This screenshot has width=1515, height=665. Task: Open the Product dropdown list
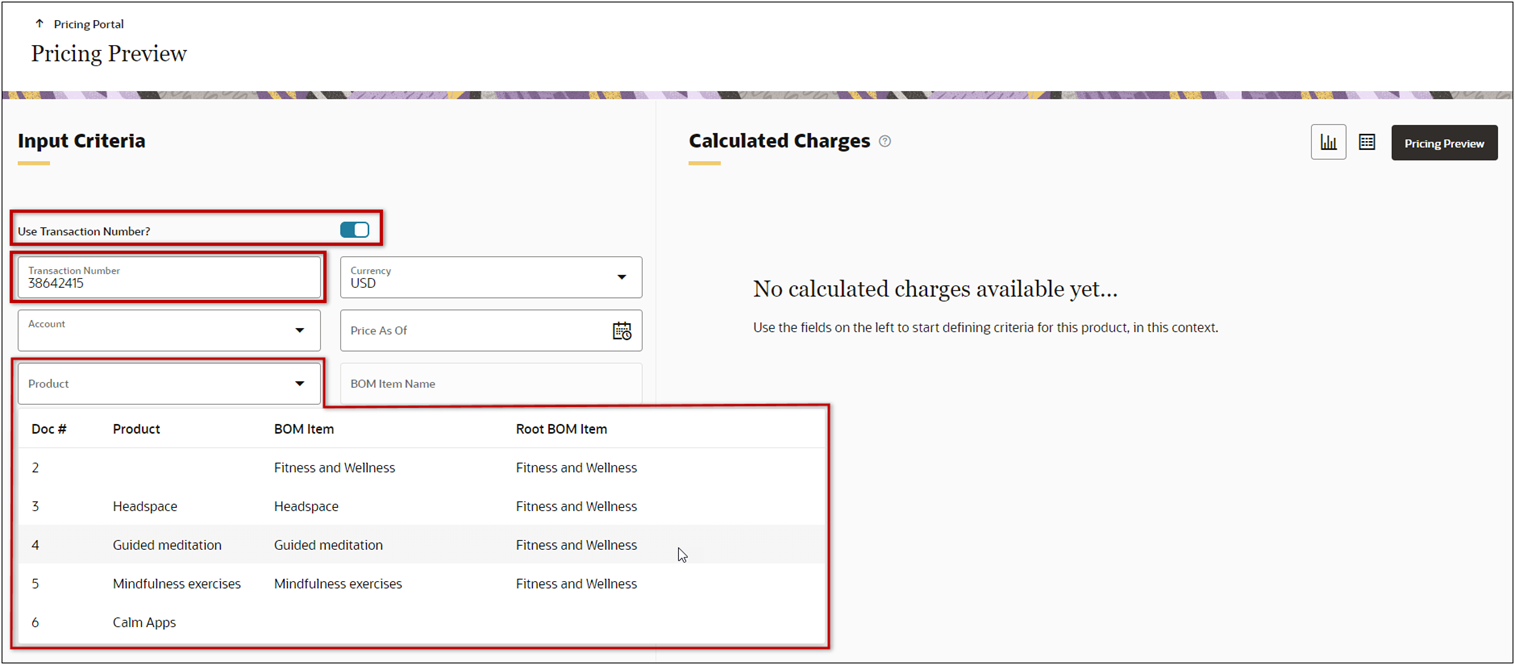coord(299,383)
